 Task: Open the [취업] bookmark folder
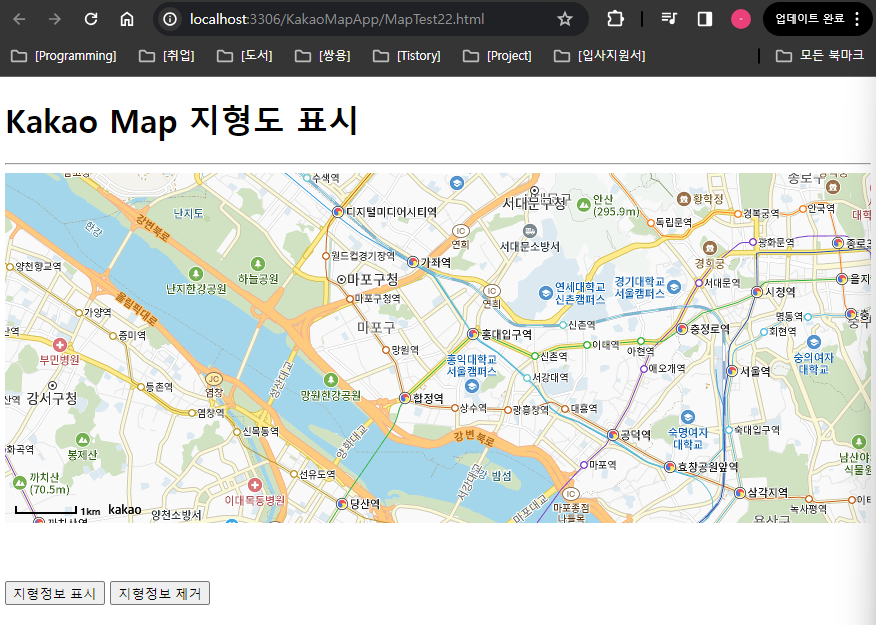point(167,56)
